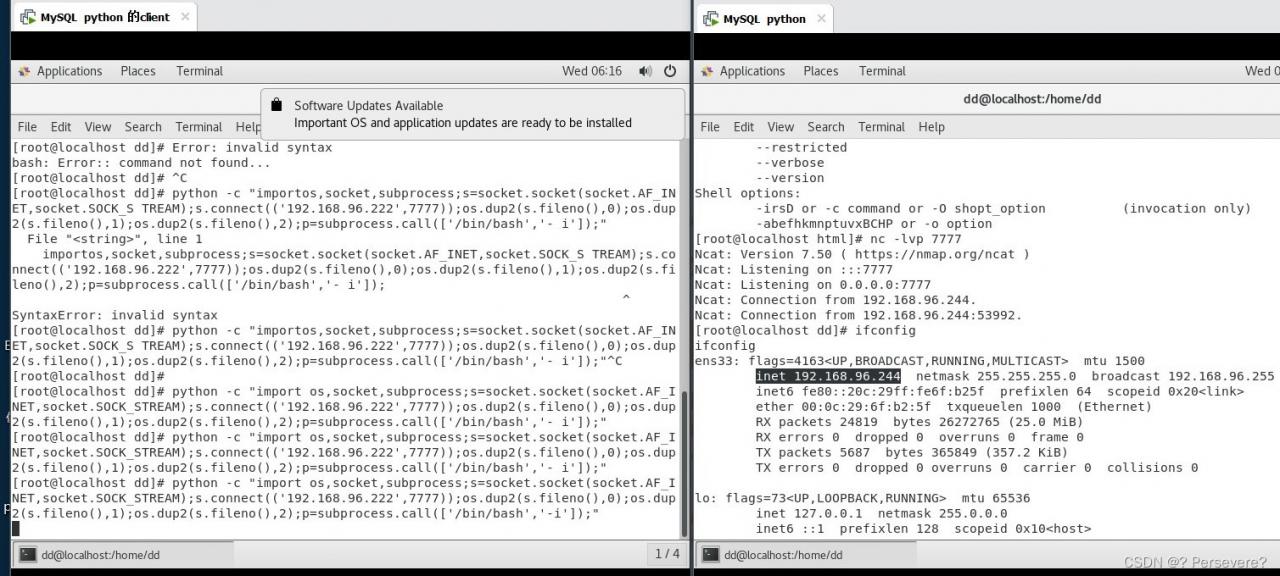This screenshot has width=1280, height=576.
Task: Click 'bash: Error:: command not found...' line
Action: tap(141, 163)
